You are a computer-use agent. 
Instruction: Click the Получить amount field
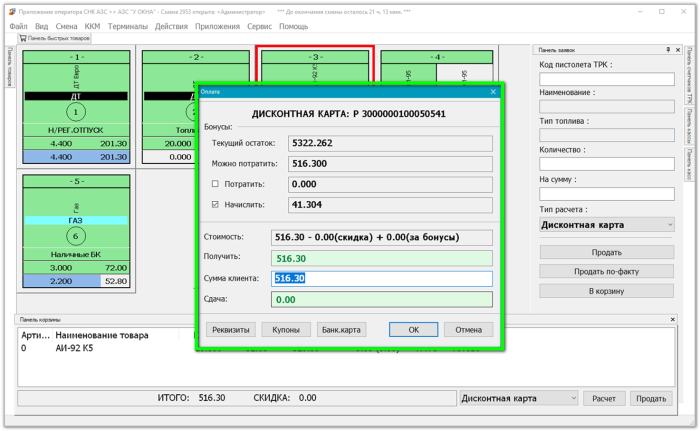point(382,258)
